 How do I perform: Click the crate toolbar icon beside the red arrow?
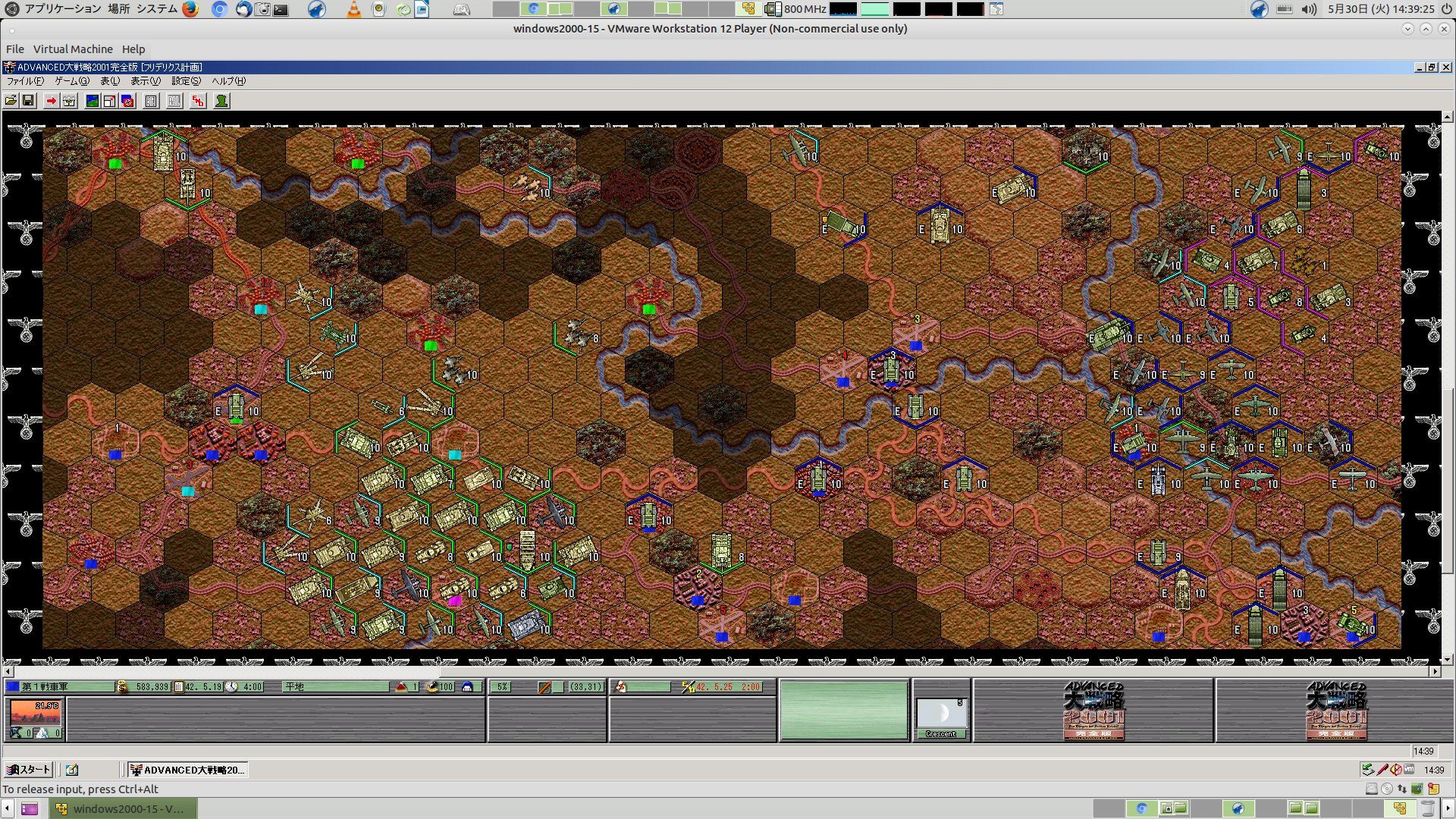click(69, 101)
